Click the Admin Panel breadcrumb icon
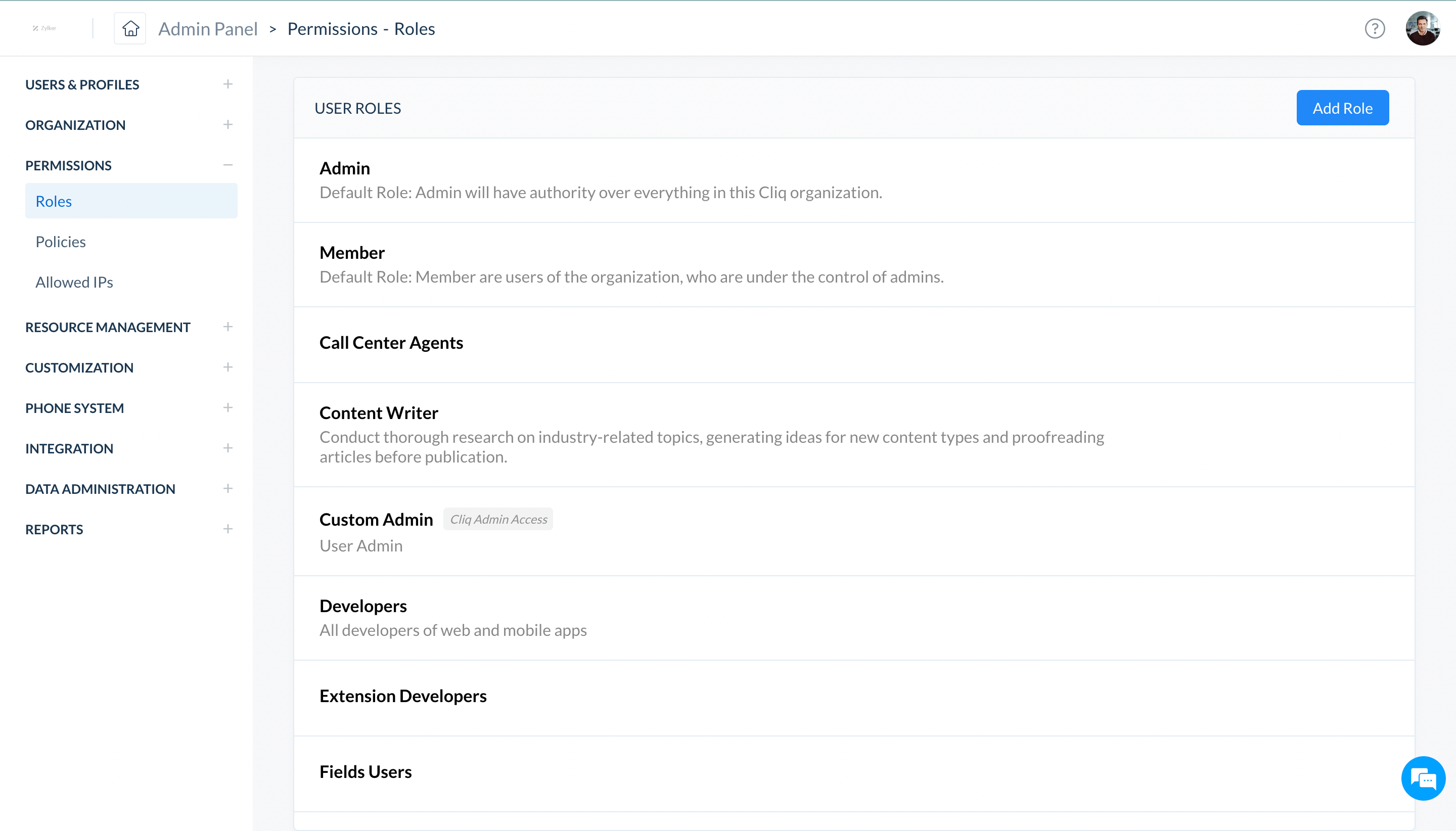 pos(129,28)
